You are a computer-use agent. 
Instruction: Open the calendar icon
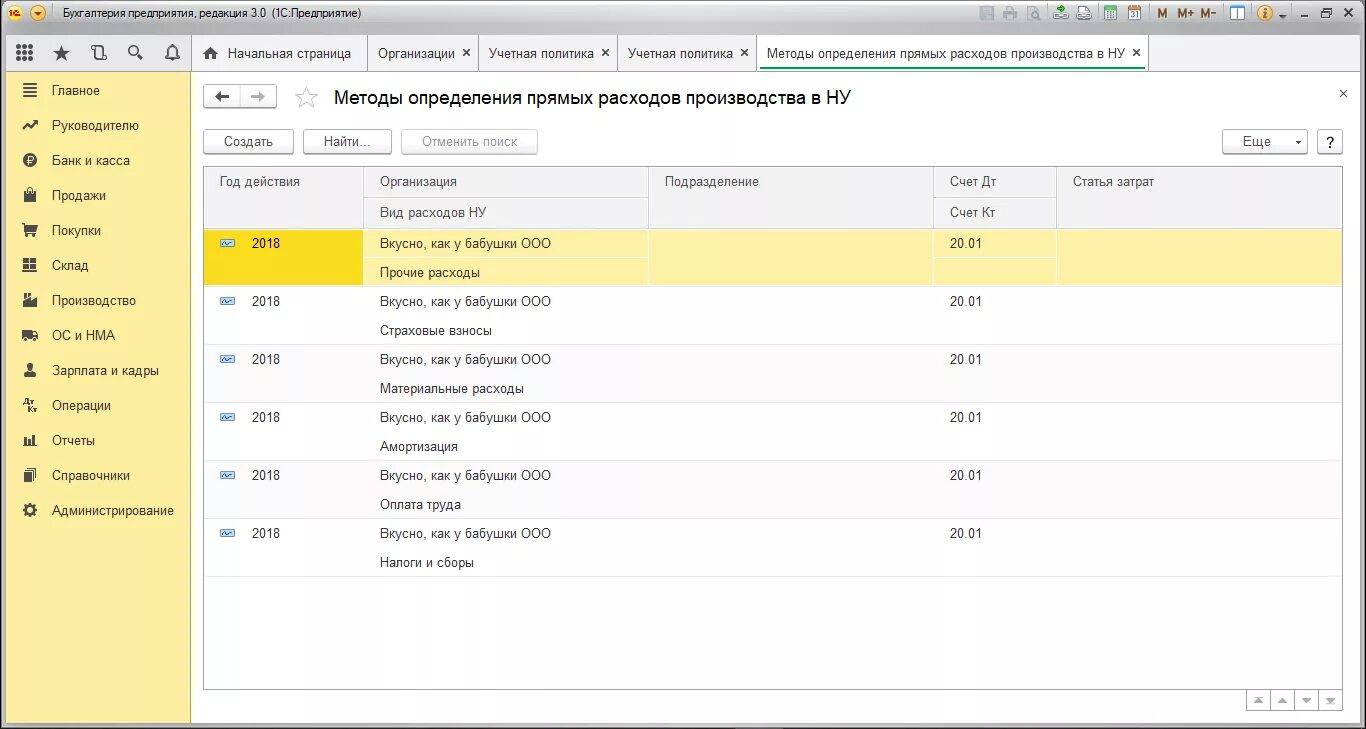tap(1134, 13)
